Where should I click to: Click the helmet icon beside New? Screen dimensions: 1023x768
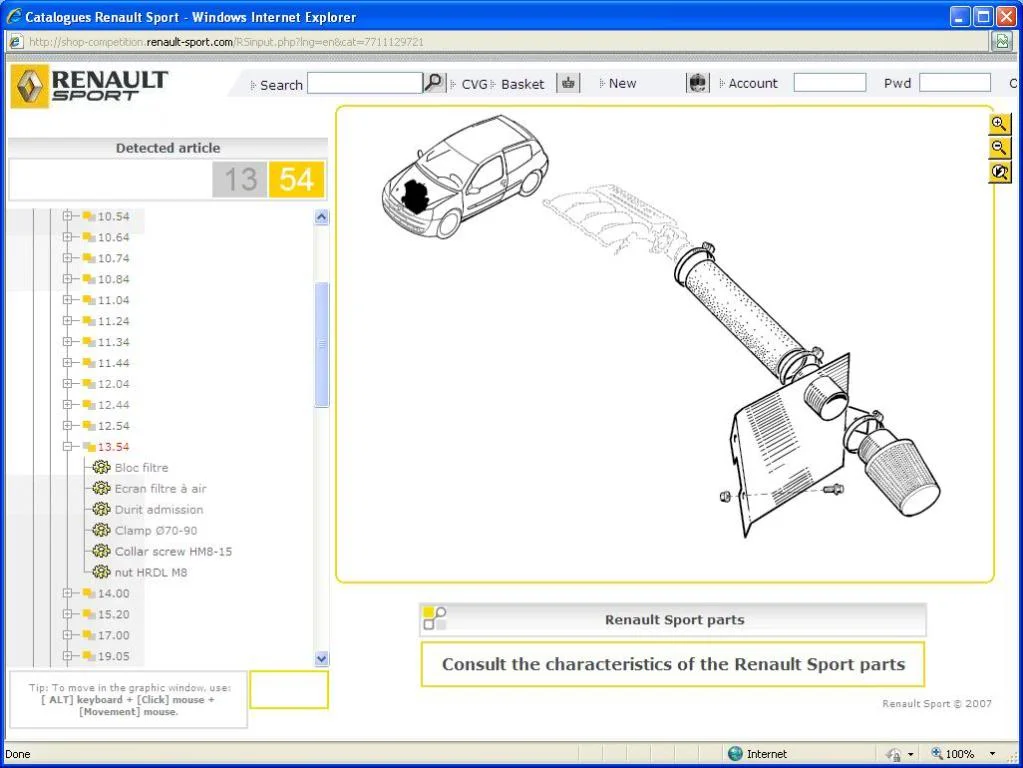coord(697,84)
